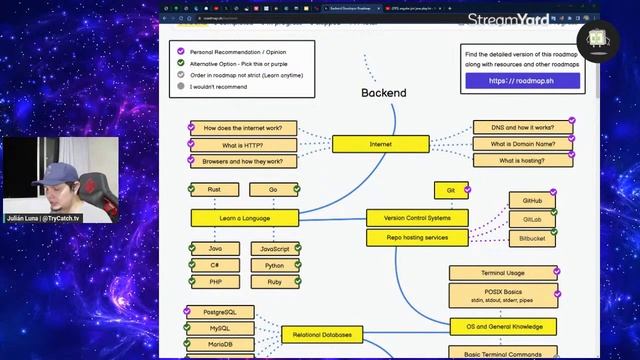This screenshot has width=640, height=360.
Task: Open 'What is hosting?' subtopic box
Action: (523, 160)
